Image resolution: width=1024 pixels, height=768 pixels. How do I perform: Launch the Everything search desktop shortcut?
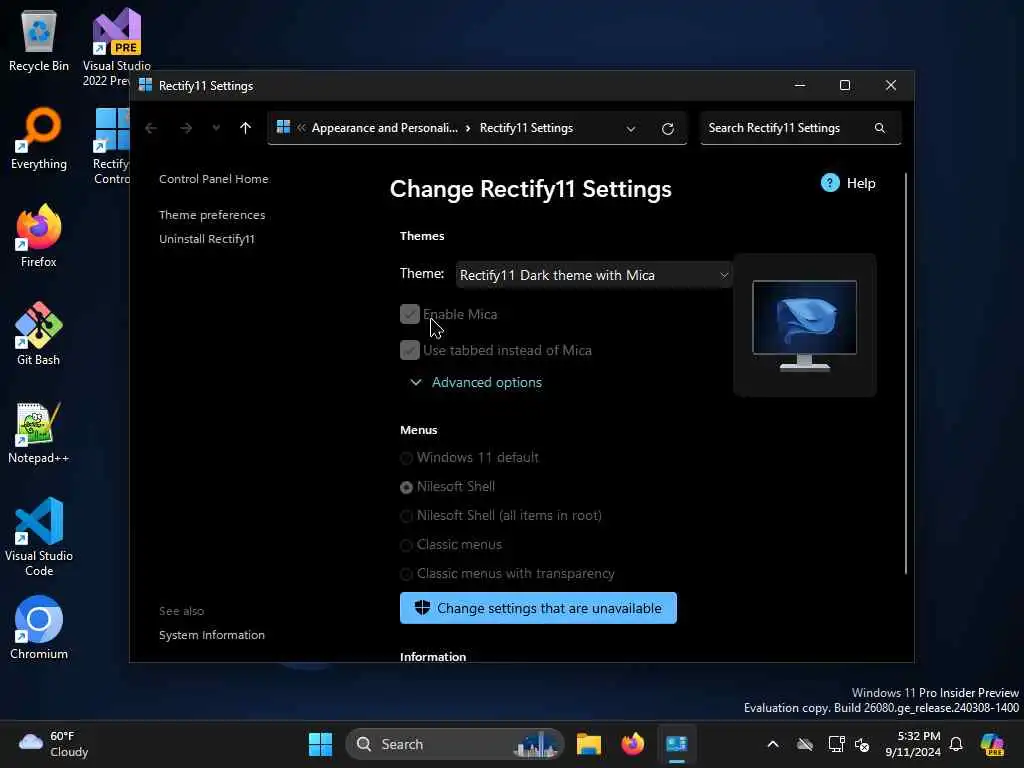(39, 138)
